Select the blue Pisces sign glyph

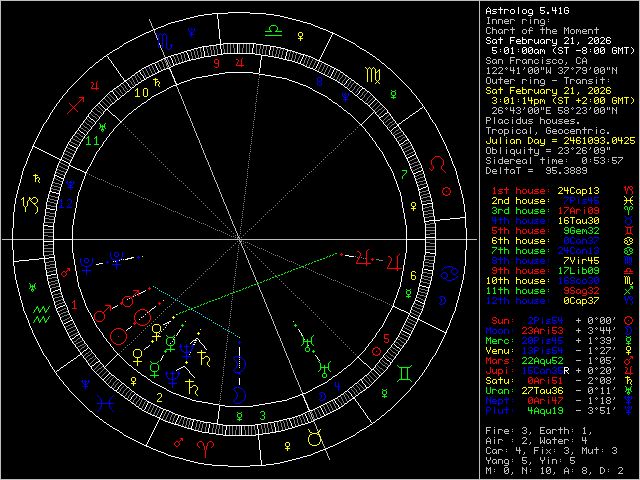click(x=105, y=403)
